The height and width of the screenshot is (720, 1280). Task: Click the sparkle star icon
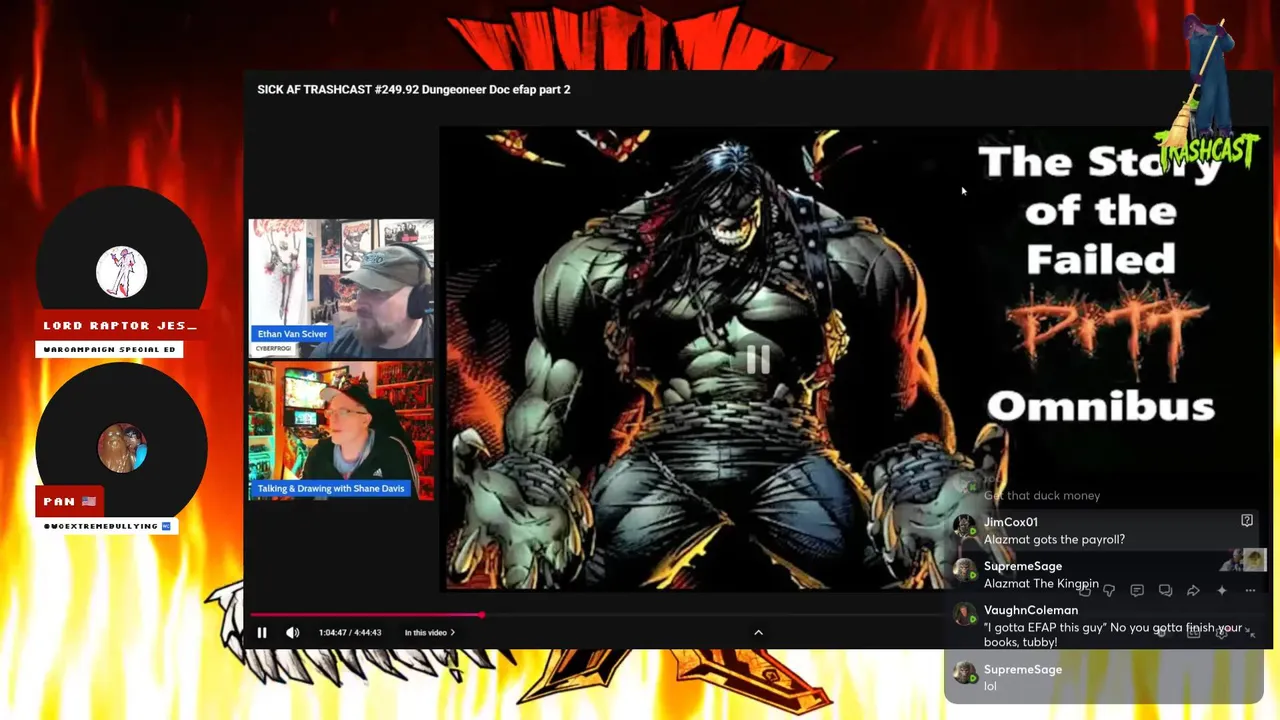point(1221,591)
